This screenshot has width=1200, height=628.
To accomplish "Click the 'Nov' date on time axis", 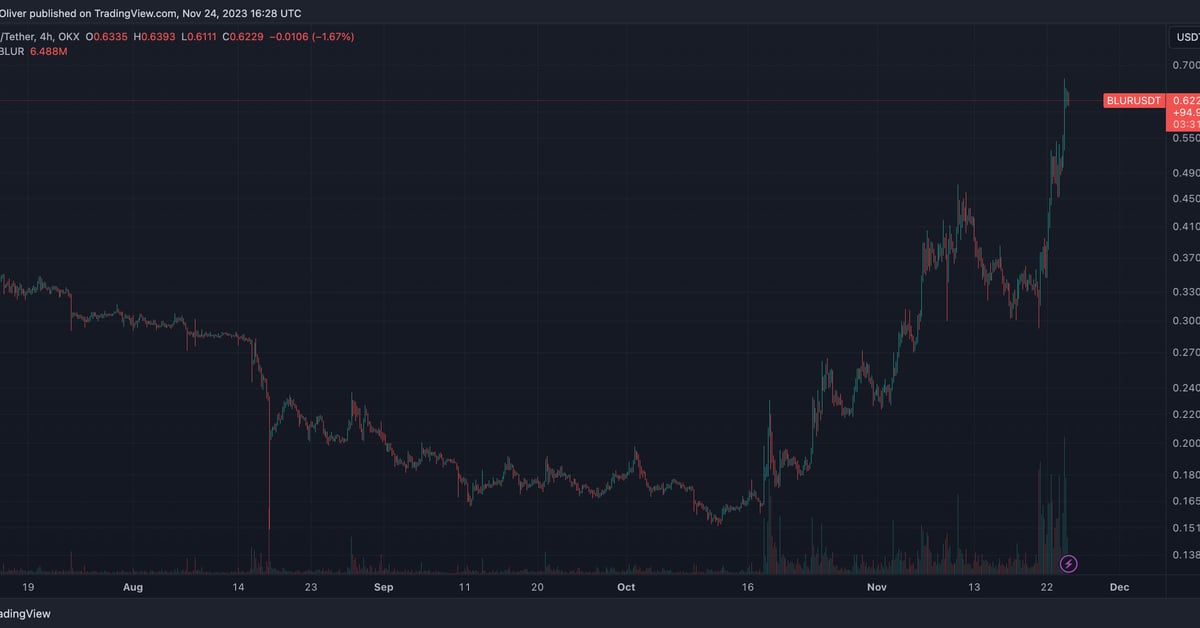I will coord(877,588).
